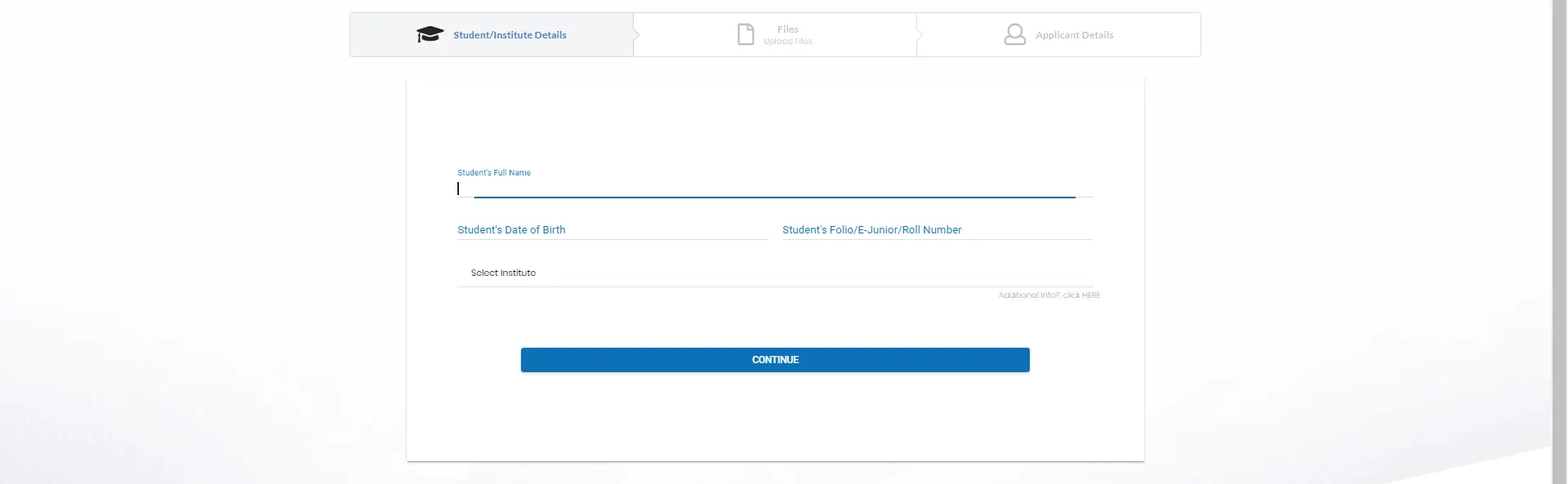Click the blue underline of the name field
The width and height of the screenshot is (1568, 484).
tap(775, 197)
